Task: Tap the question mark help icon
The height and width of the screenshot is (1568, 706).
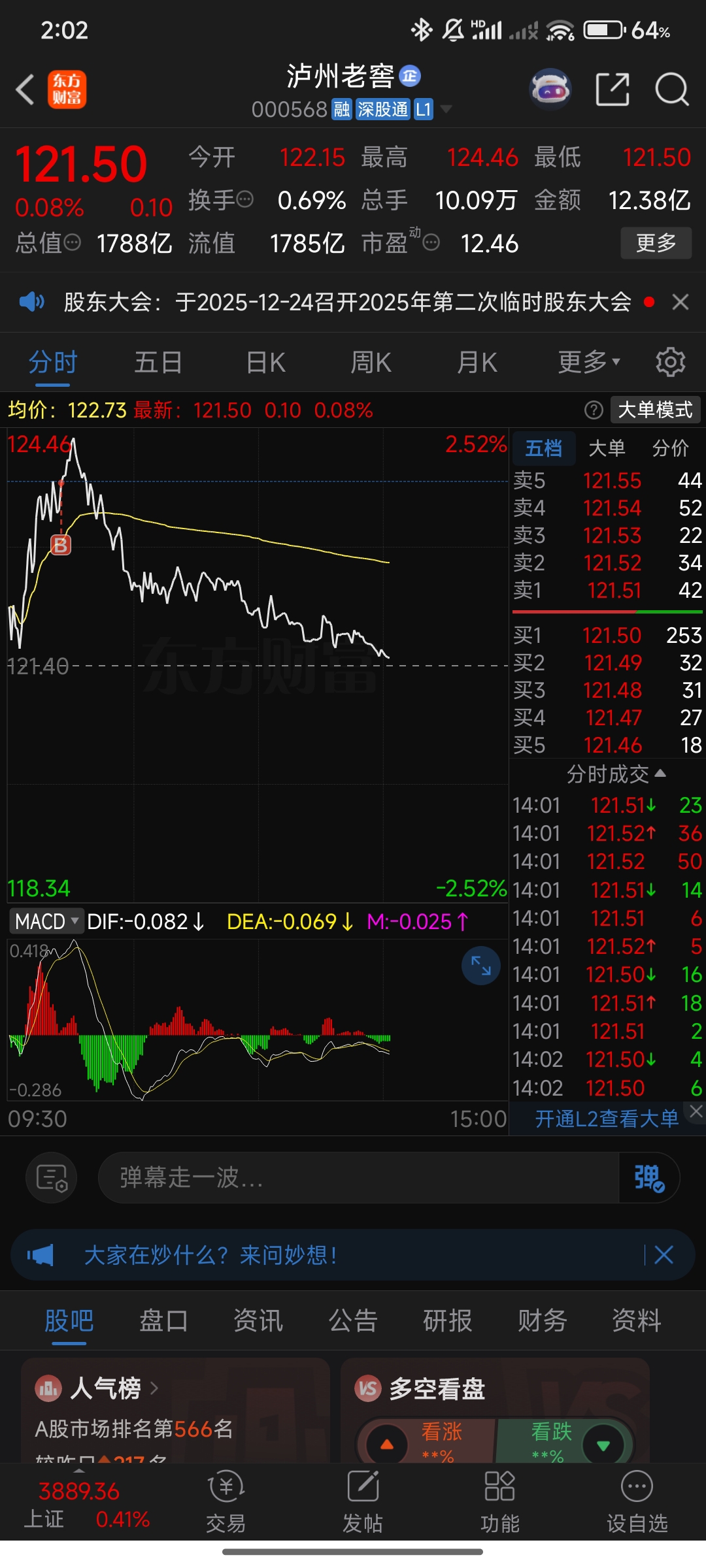Action: click(594, 410)
